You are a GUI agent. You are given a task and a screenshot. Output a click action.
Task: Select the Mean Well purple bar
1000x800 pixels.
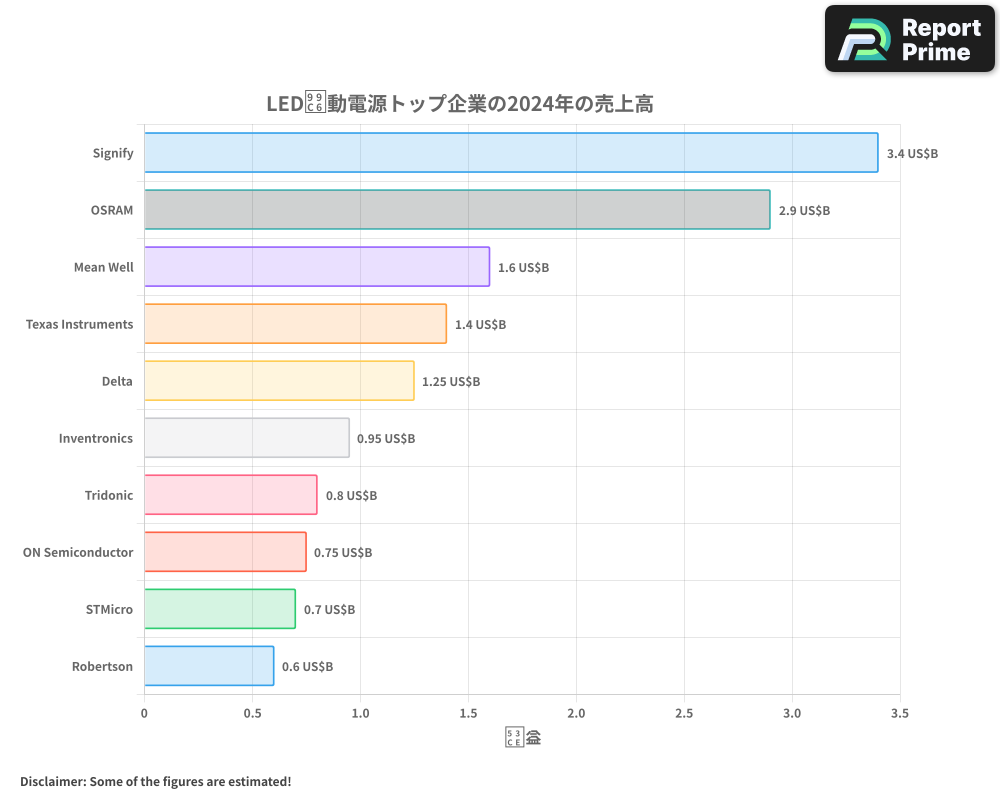315,267
